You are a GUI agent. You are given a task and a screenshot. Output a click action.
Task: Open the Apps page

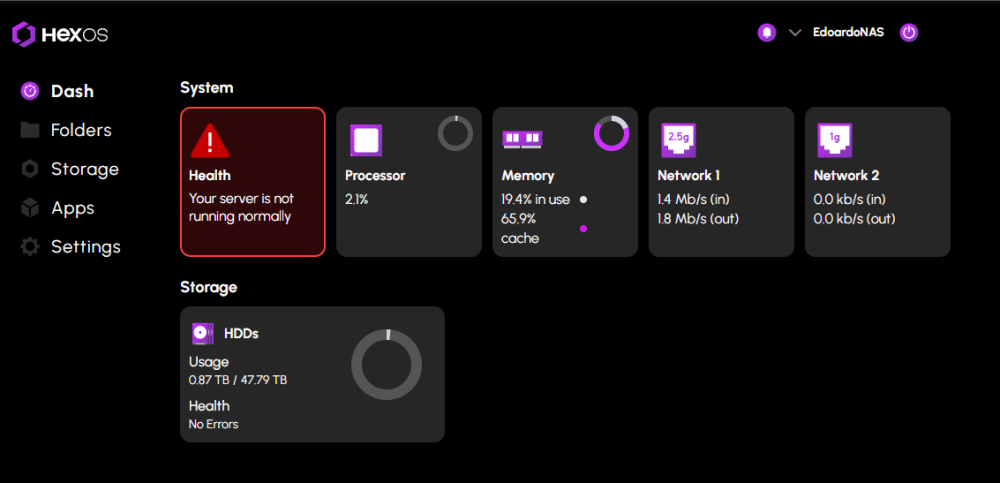pyautogui.click(x=72, y=208)
